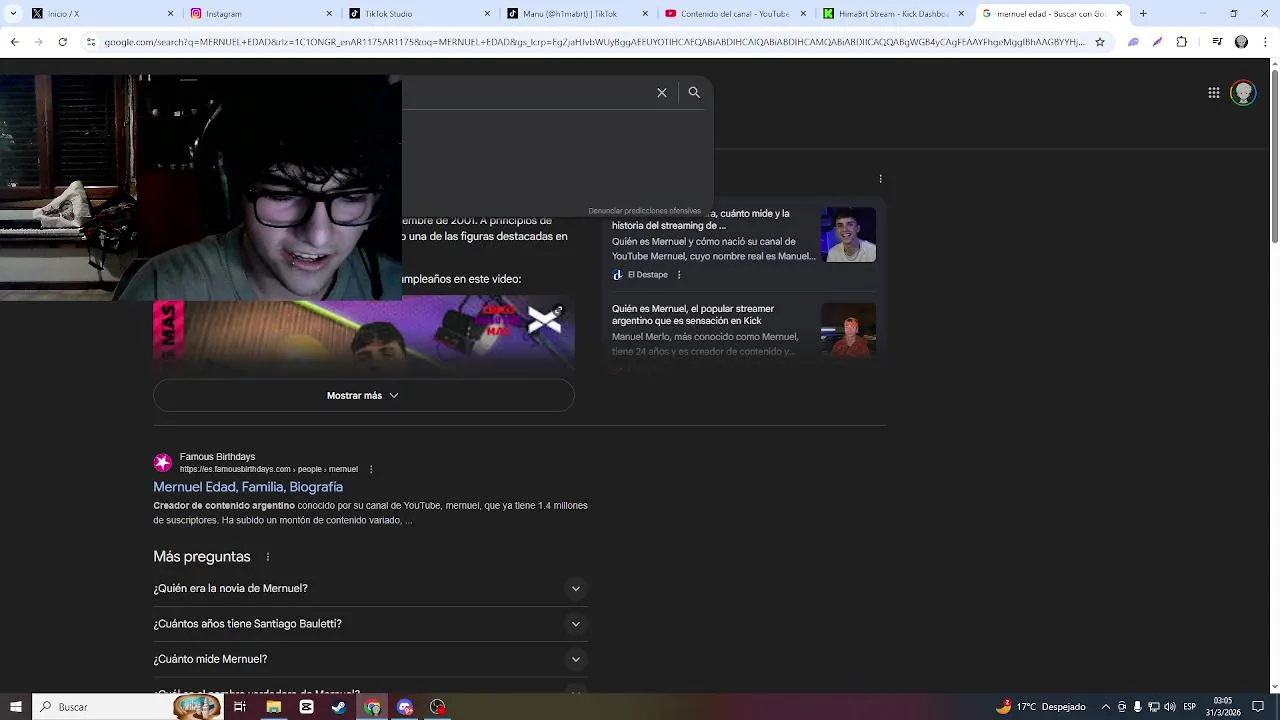Viewport: 1280px width, 720px height.
Task: Go forward to the next page
Action: click(x=38, y=42)
